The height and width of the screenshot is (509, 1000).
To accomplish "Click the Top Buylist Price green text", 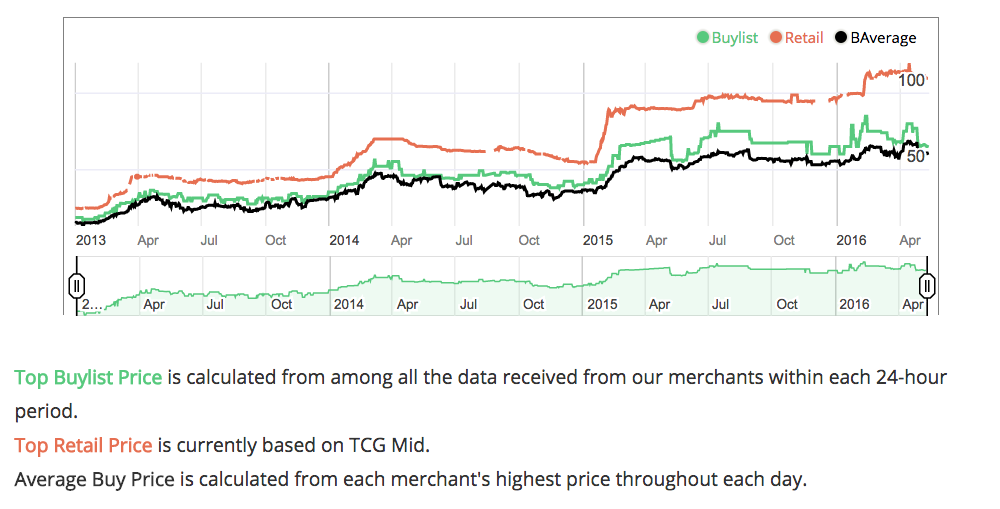I will pyautogui.click(x=88, y=378).
